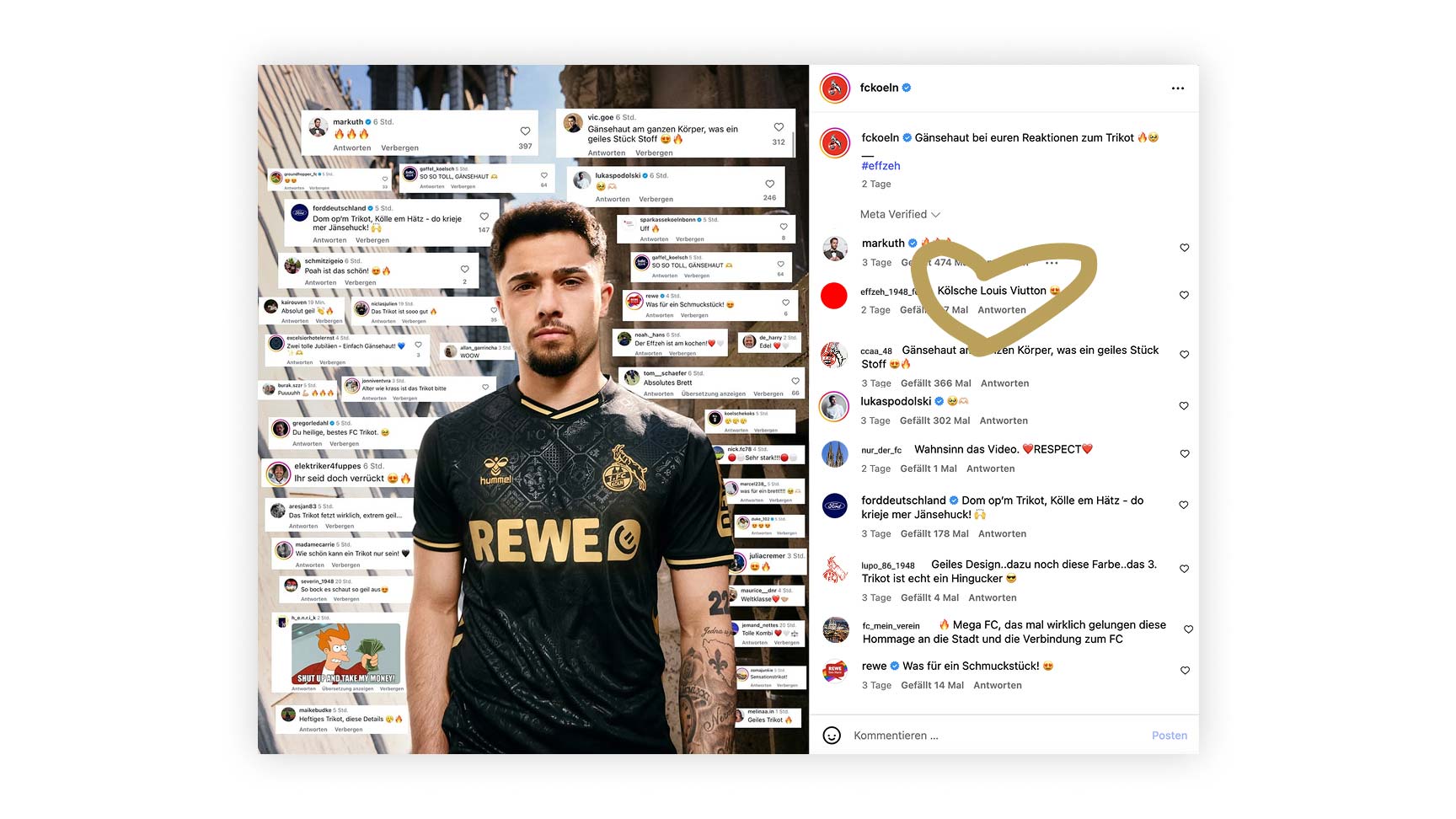
Task: Like the 'Kölsche Louis Viutton' comment
Action: (x=1184, y=295)
